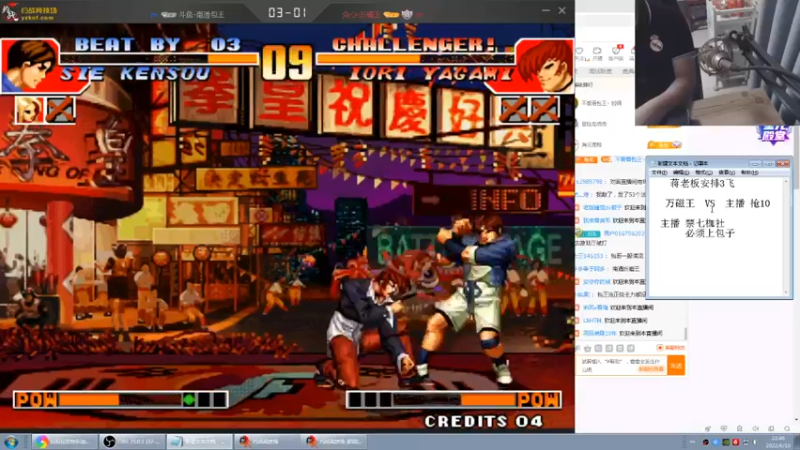Click the Notepad scrollbar up arrow
This screenshot has width=800, height=450.
point(786,182)
